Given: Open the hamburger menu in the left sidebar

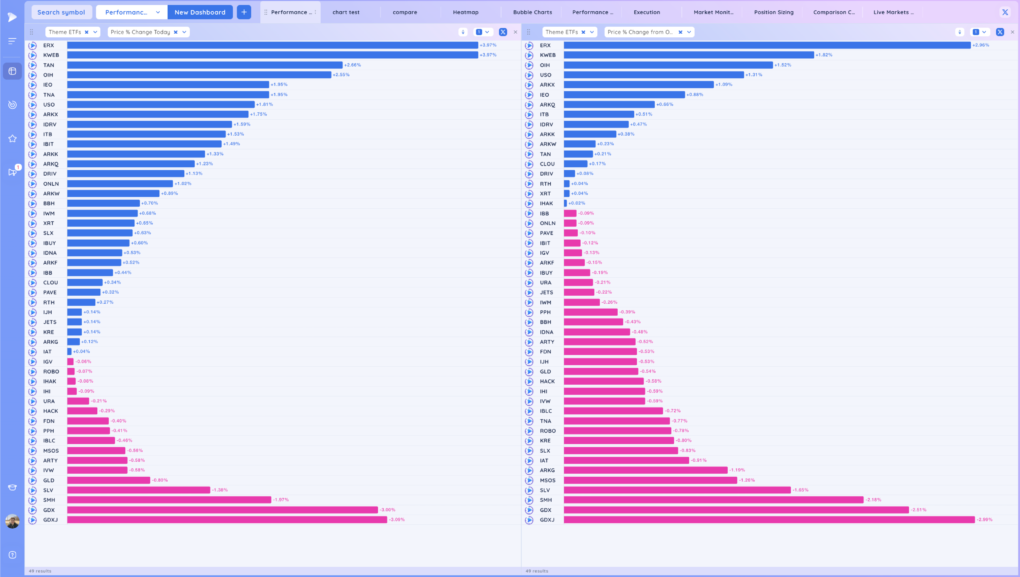Looking at the screenshot, I should coord(12,41).
